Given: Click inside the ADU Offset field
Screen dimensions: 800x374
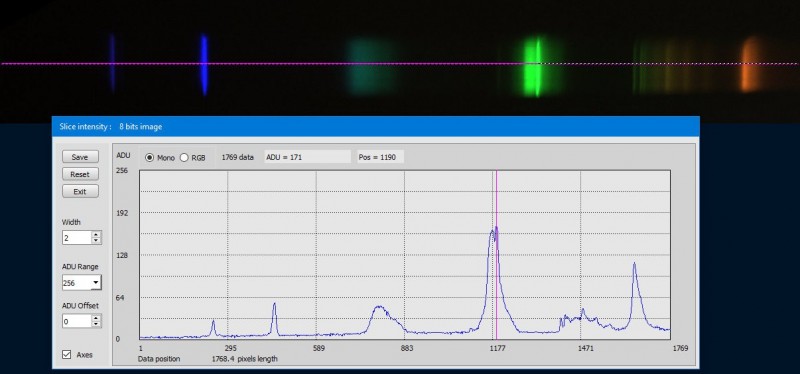Looking at the screenshot, I should (77, 321).
